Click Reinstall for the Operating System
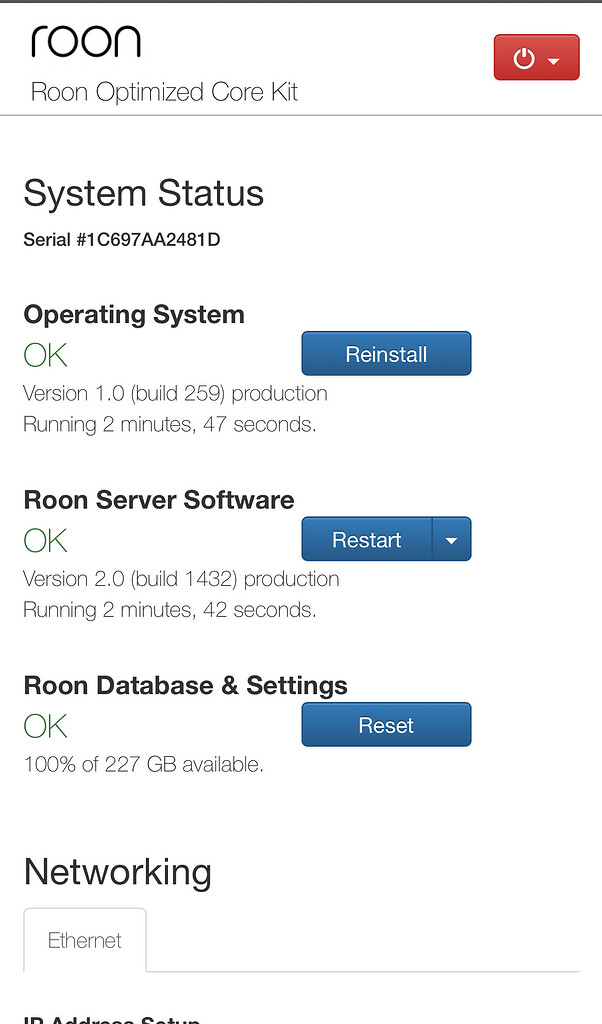The width and height of the screenshot is (602, 1024). (386, 353)
